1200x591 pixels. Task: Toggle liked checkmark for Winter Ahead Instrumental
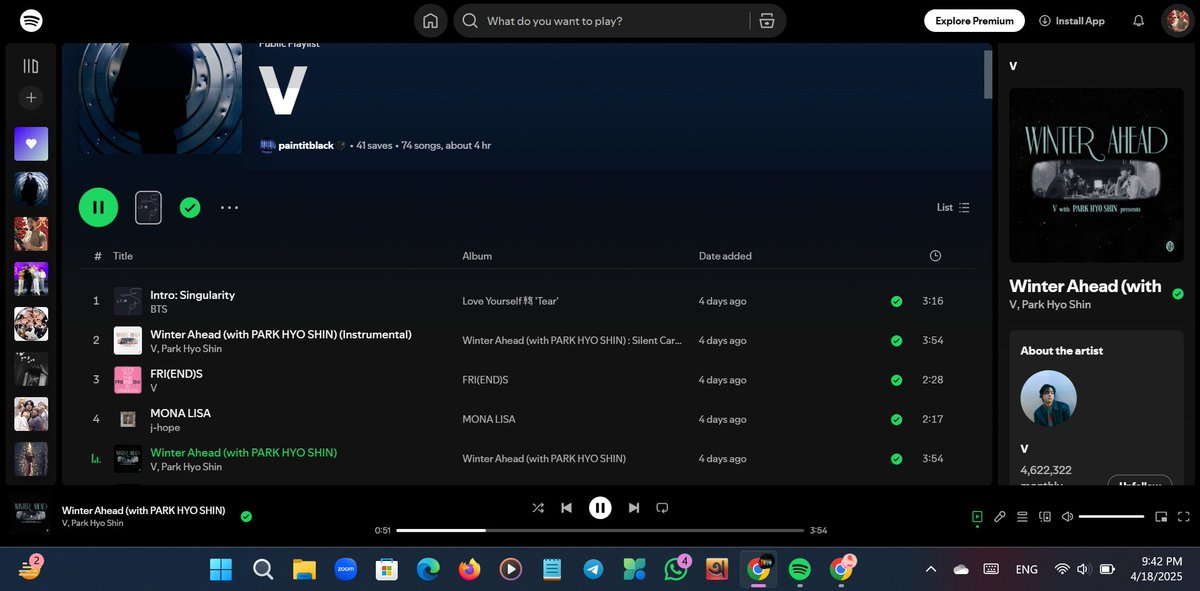896,341
